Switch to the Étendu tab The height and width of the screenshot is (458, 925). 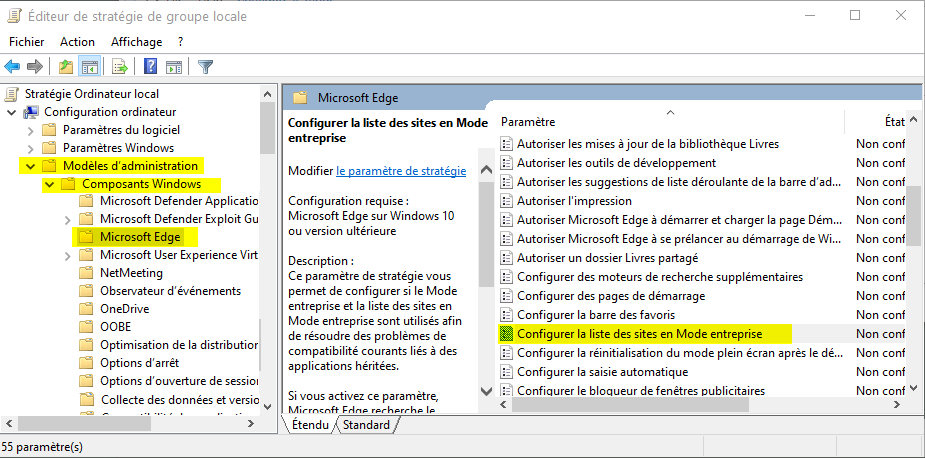point(311,424)
